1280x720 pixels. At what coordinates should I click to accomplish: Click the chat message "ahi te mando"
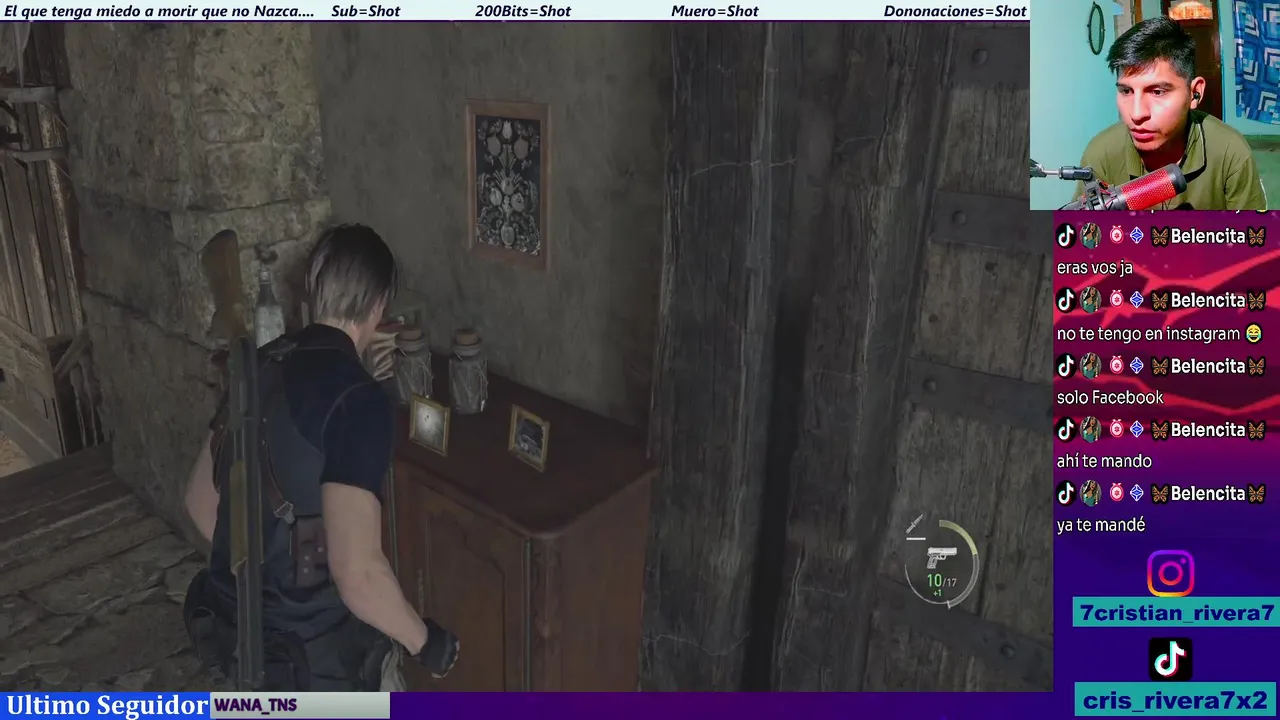(1104, 461)
